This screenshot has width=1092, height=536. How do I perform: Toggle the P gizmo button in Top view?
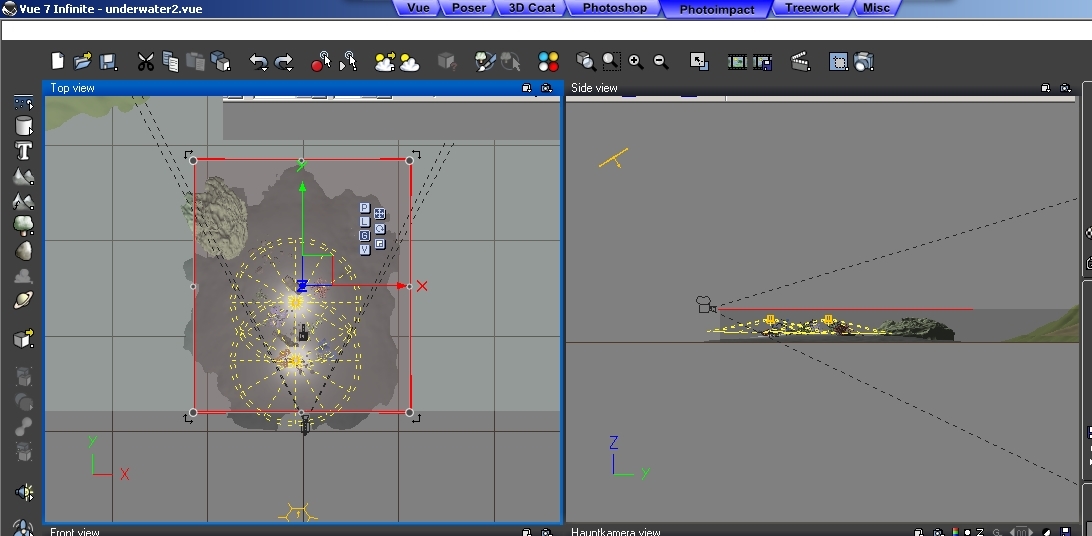(365, 208)
